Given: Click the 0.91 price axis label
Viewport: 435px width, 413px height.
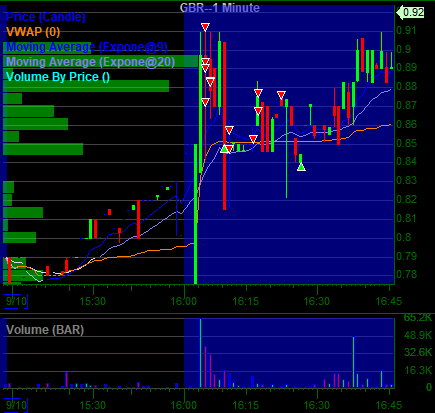Looking at the screenshot, I should [406, 30].
